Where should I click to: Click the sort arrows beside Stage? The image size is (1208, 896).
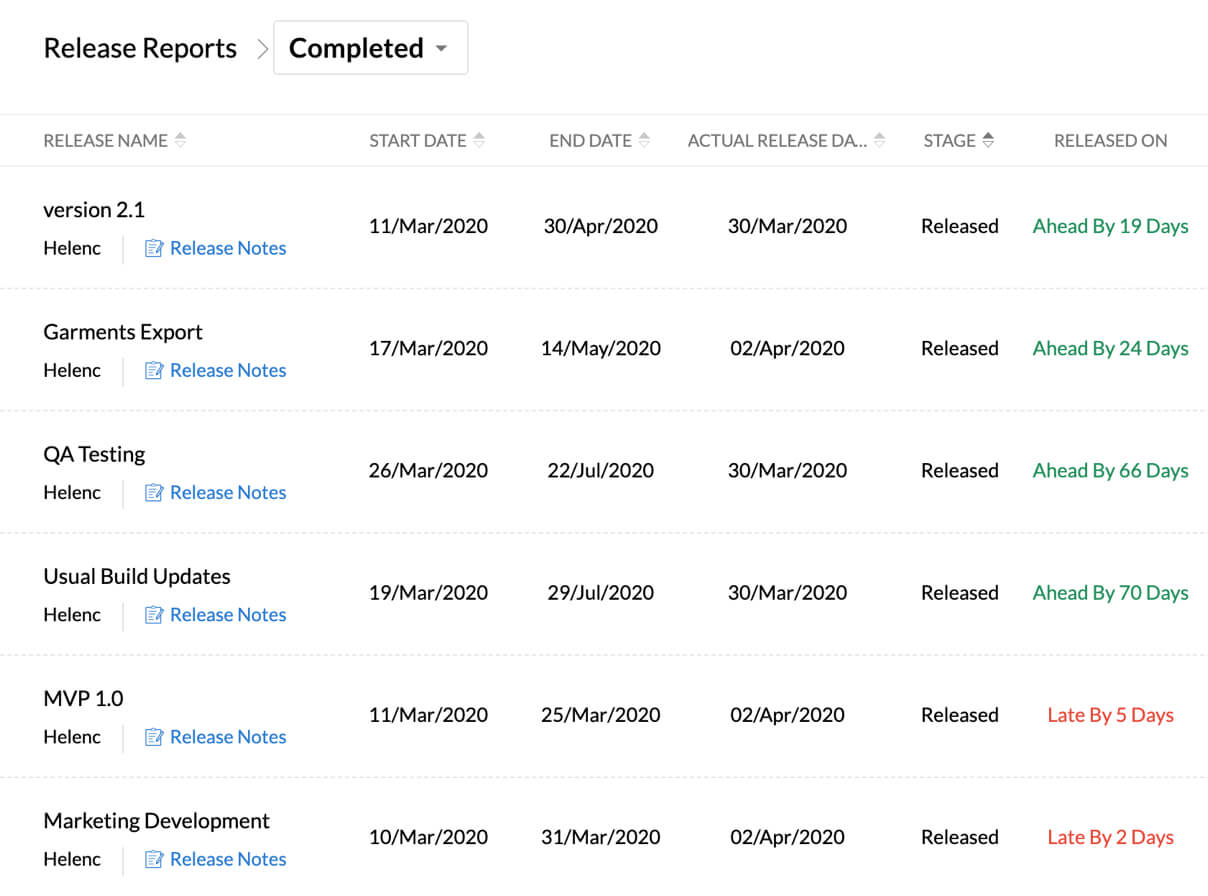pyautogui.click(x=988, y=141)
